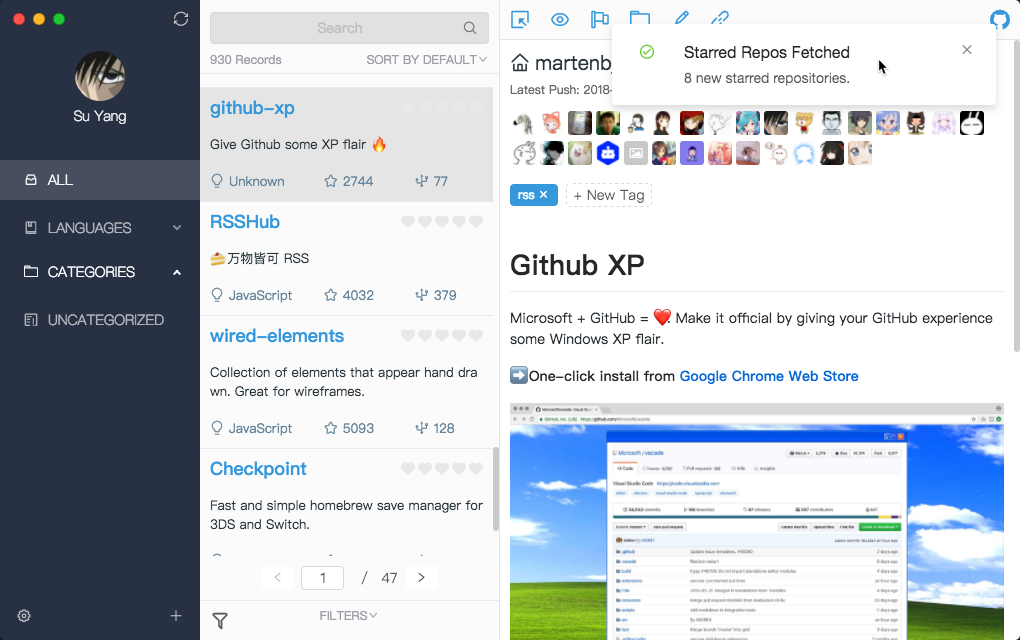Click the Su Yang username label
The height and width of the screenshot is (640, 1020).
point(100,116)
